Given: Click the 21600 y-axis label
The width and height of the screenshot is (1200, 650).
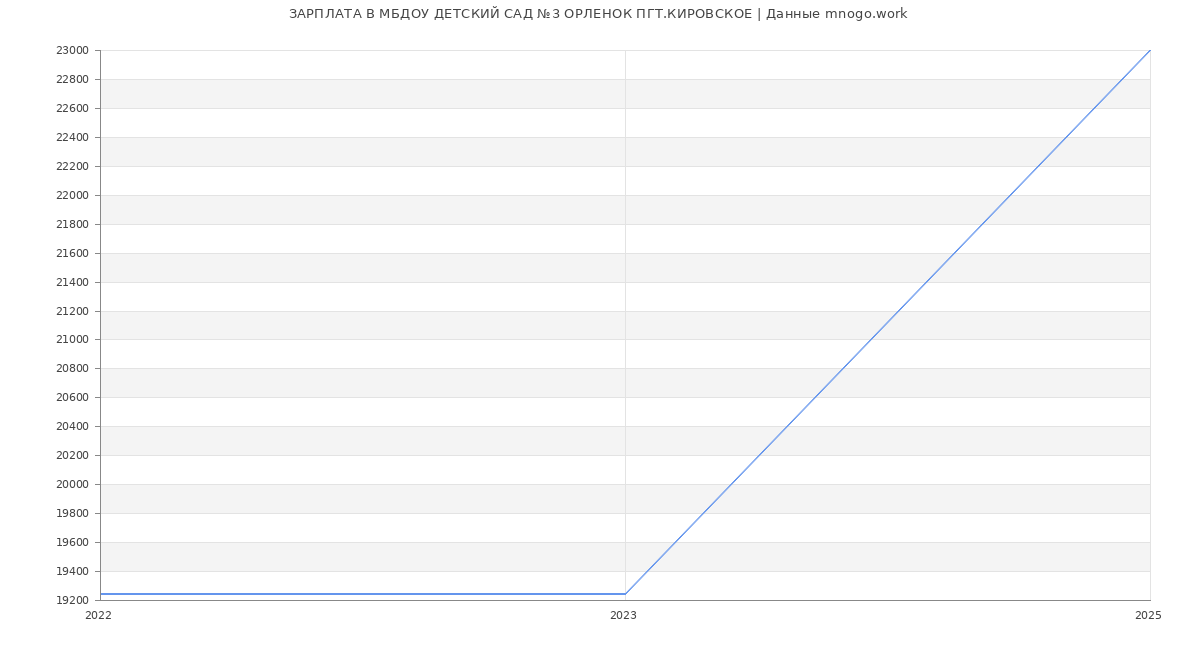Looking at the screenshot, I should 72,254.
